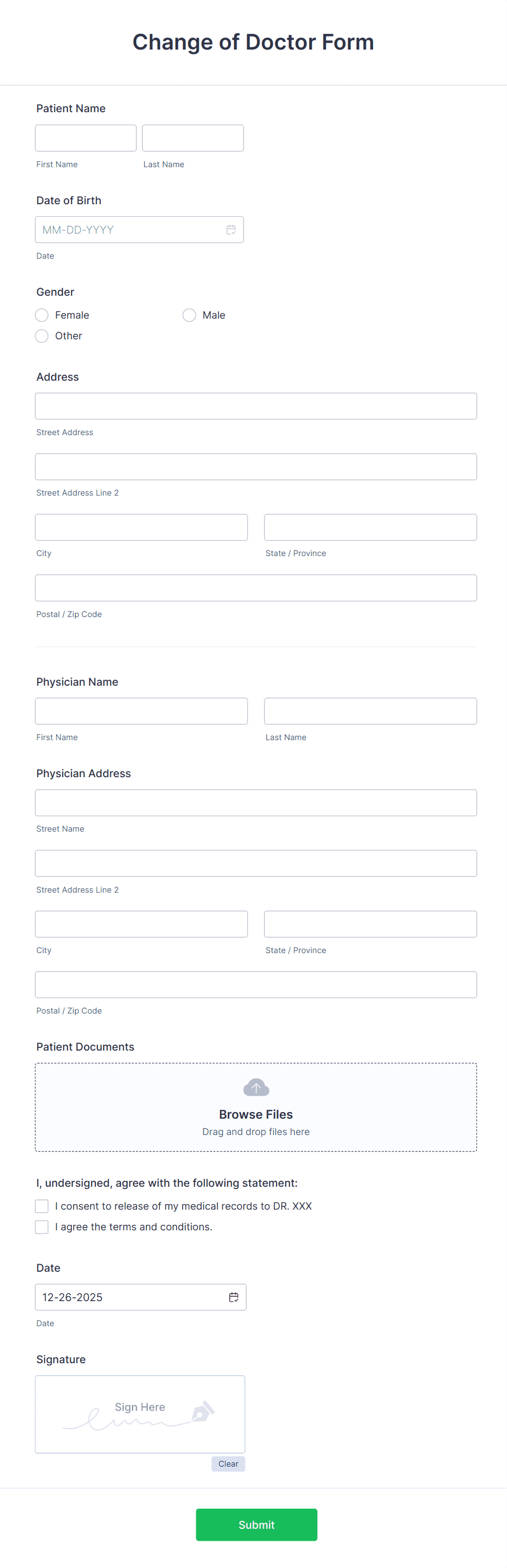Focus the physician First Name box
This screenshot has height=1568, width=507.
pos(141,710)
